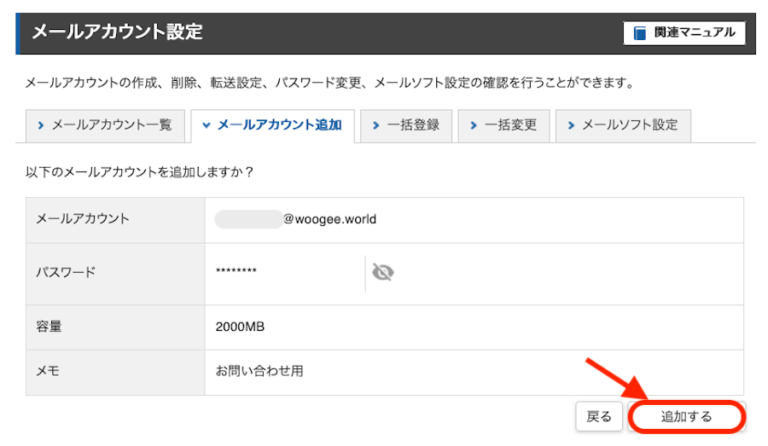This screenshot has height=446, width=768.
Task: Click the down chevron on メールアカウント追加 tab
Action: (207, 126)
